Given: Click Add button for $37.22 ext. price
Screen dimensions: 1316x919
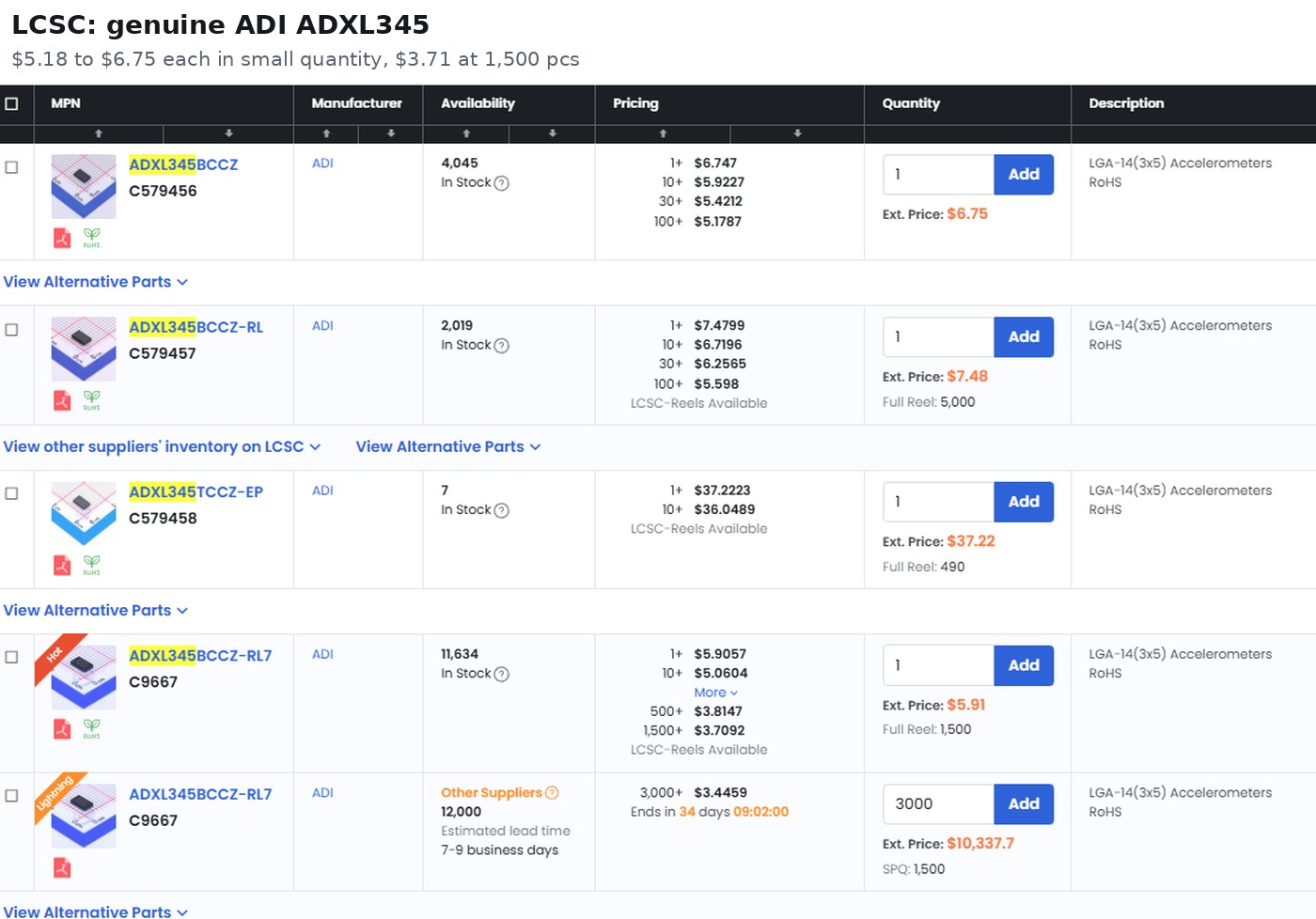Looking at the screenshot, I should (1024, 502).
